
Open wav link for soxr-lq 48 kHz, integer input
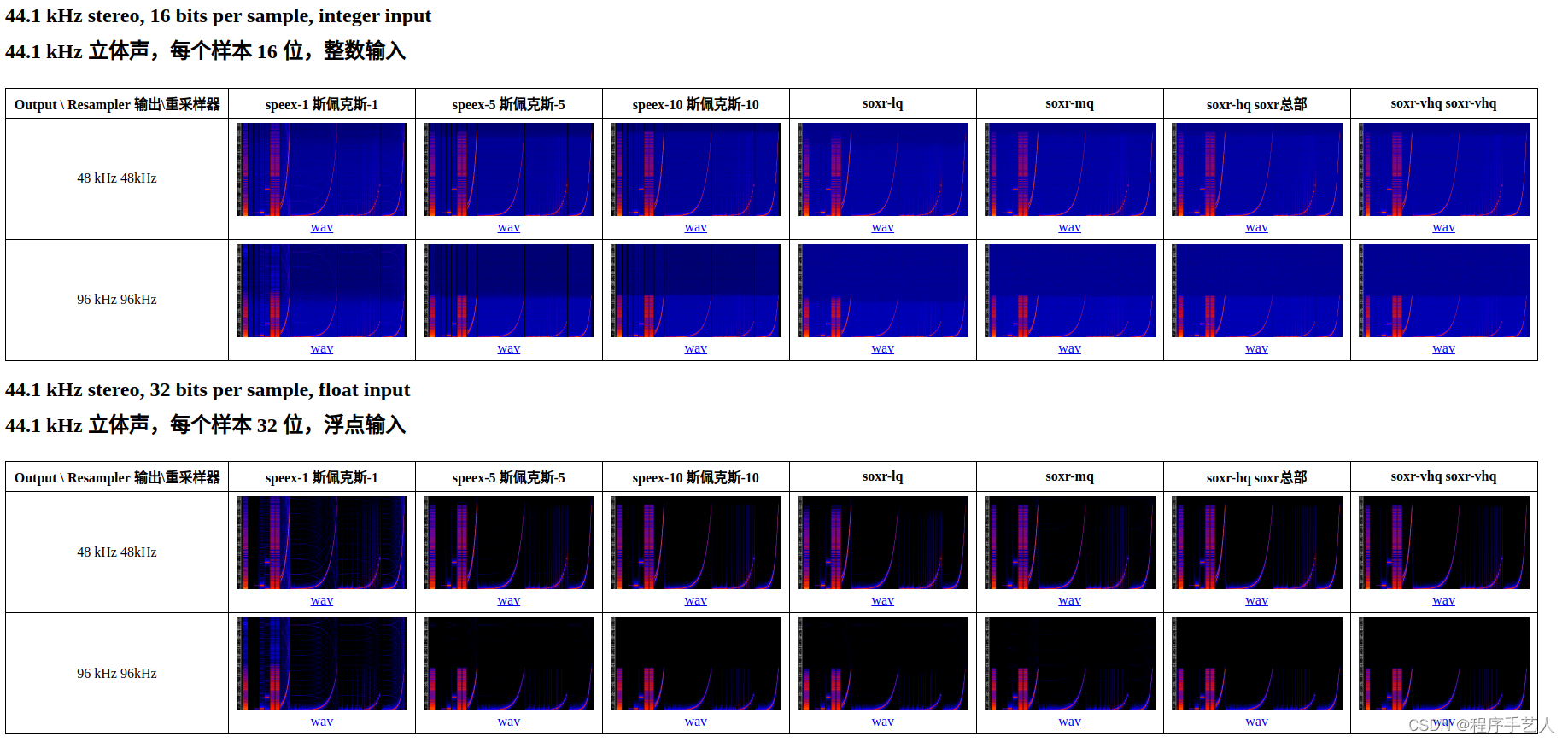pos(883,227)
